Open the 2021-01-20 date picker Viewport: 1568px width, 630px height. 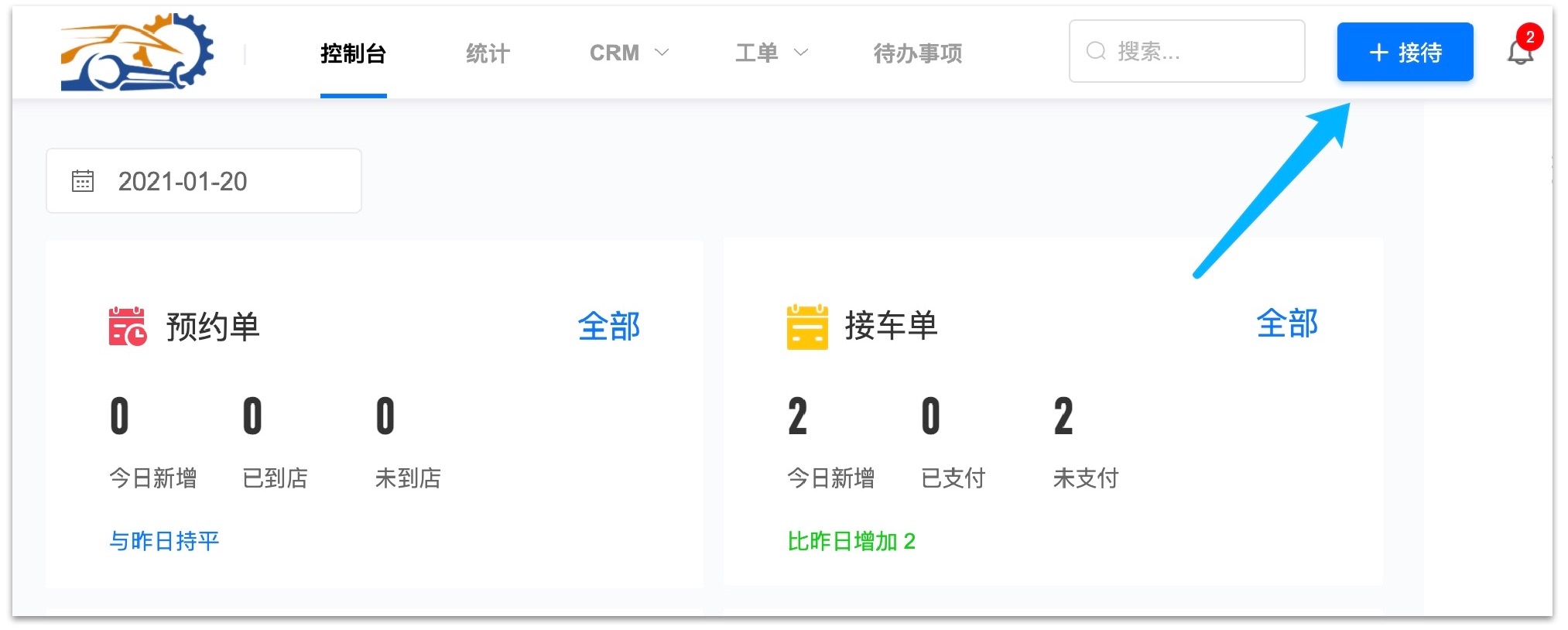[x=204, y=181]
